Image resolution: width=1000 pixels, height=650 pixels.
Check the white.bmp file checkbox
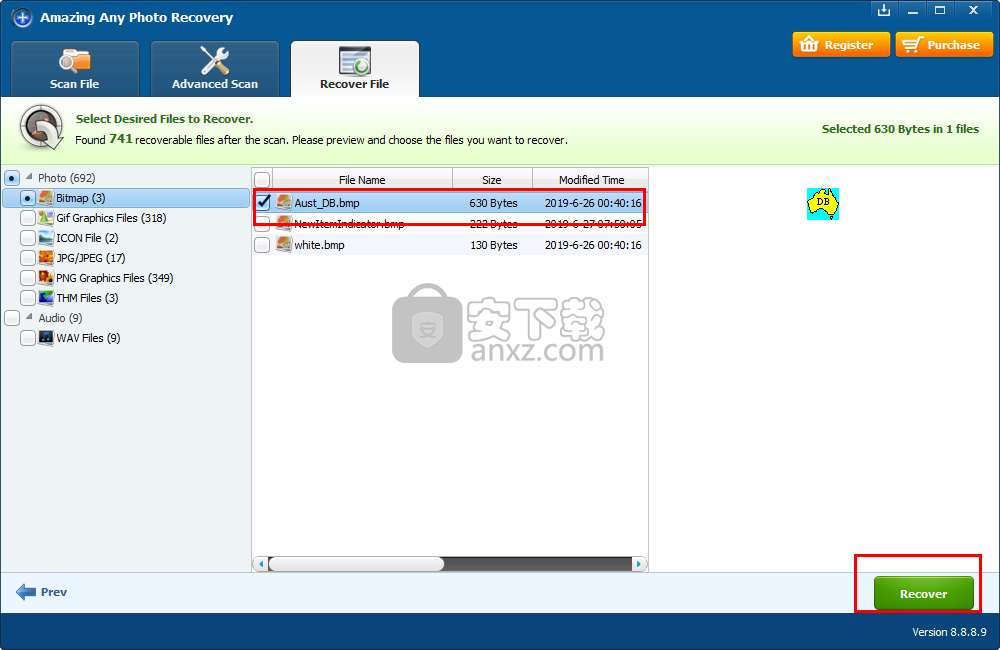[x=262, y=245]
